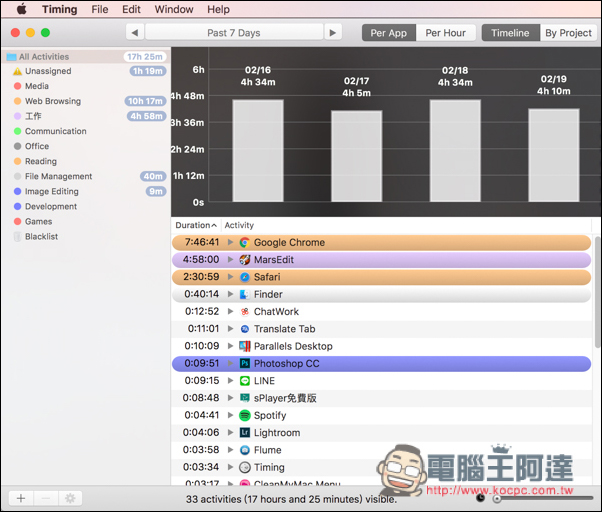This screenshot has width=602, height=512.
Task: Sort by Duration column header
Action: [x=195, y=225]
